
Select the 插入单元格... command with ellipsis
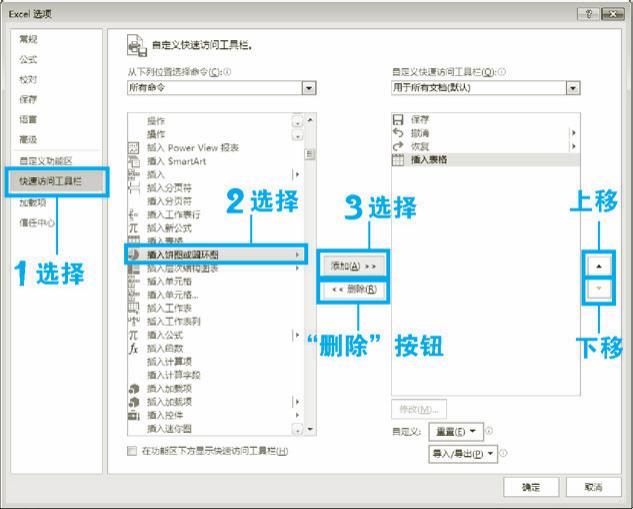[x=216, y=295]
